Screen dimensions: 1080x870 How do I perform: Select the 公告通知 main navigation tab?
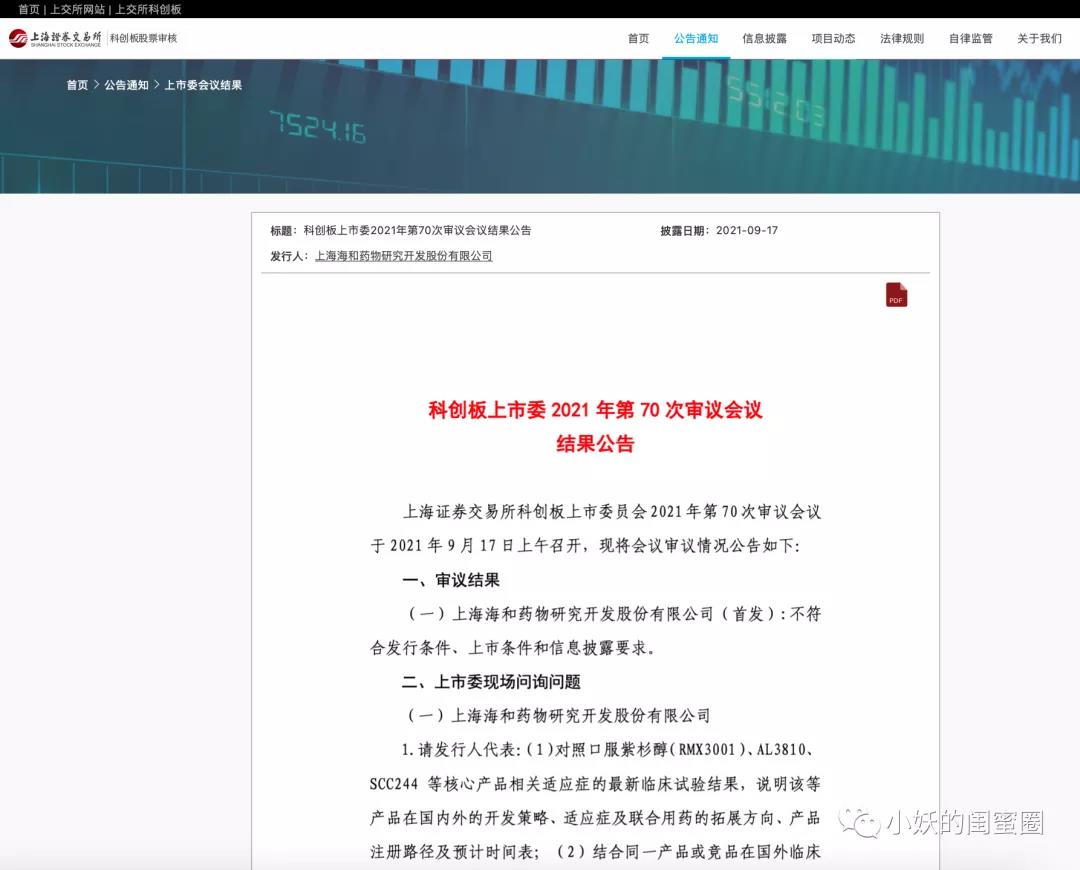pyautogui.click(x=696, y=39)
